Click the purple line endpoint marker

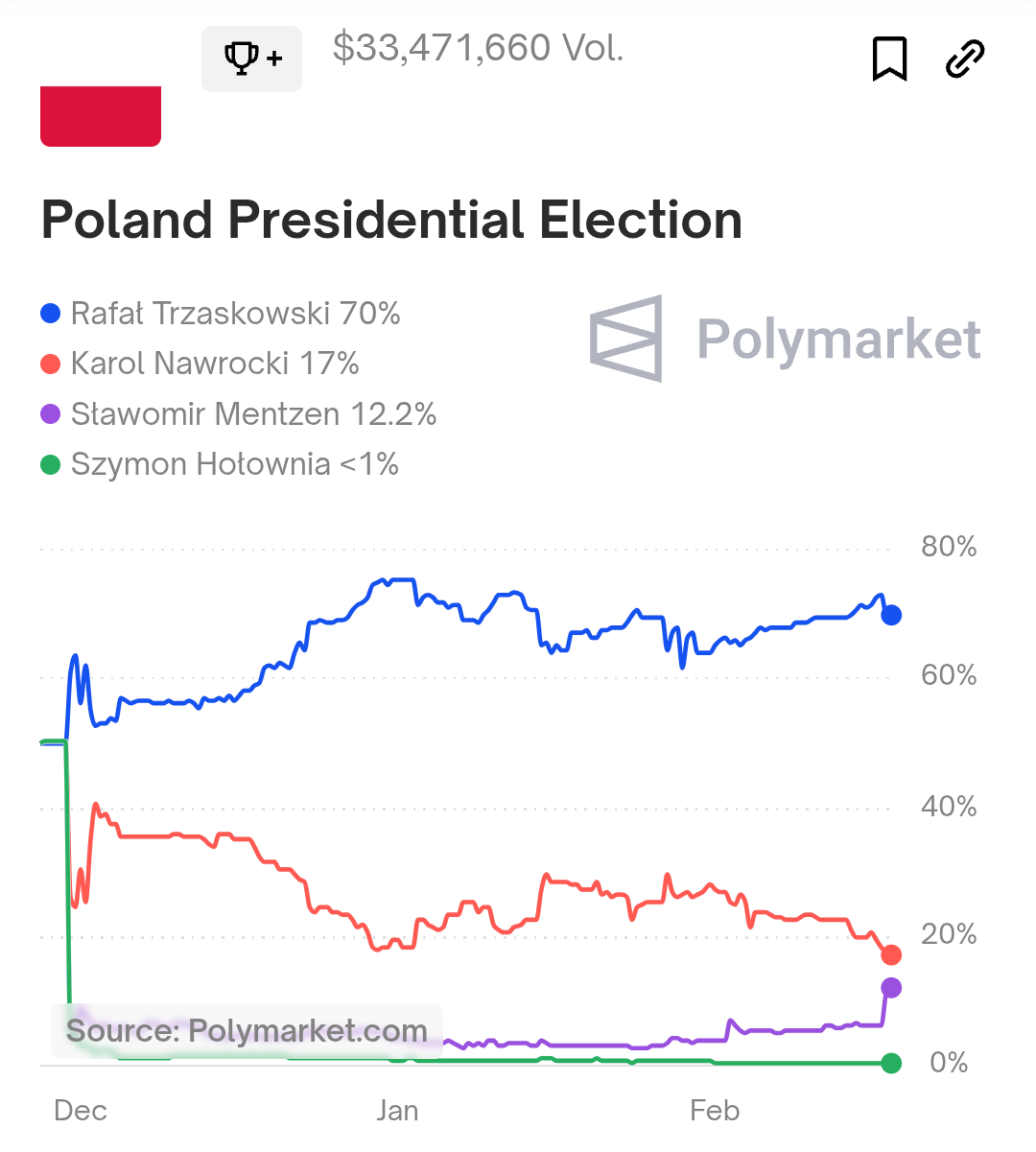pyautogui.click(x=891, y=988)
